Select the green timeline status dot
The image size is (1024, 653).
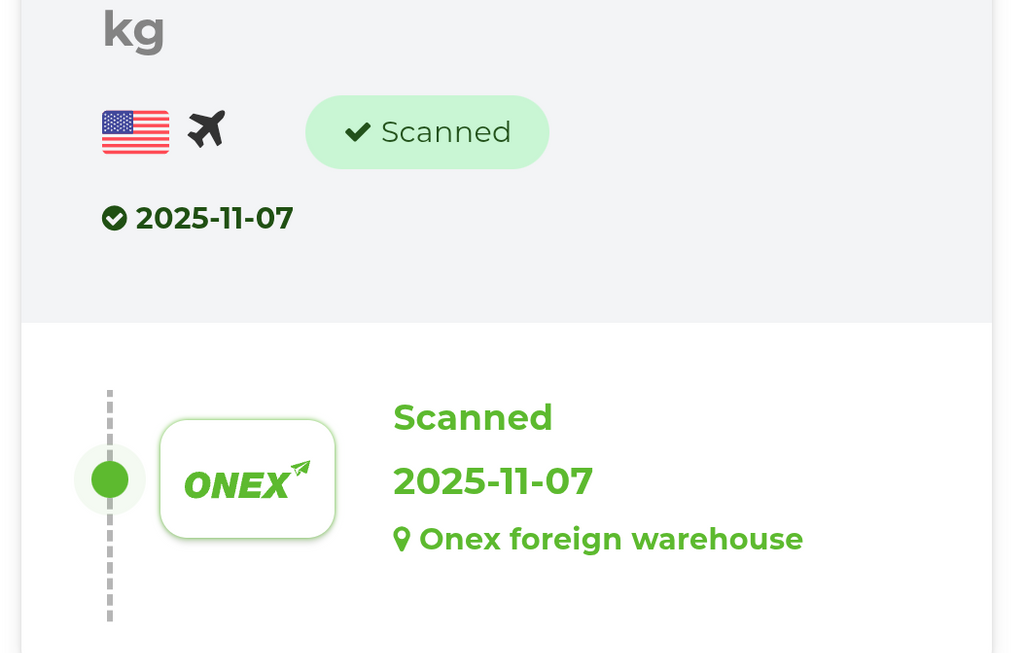(110, 479)
